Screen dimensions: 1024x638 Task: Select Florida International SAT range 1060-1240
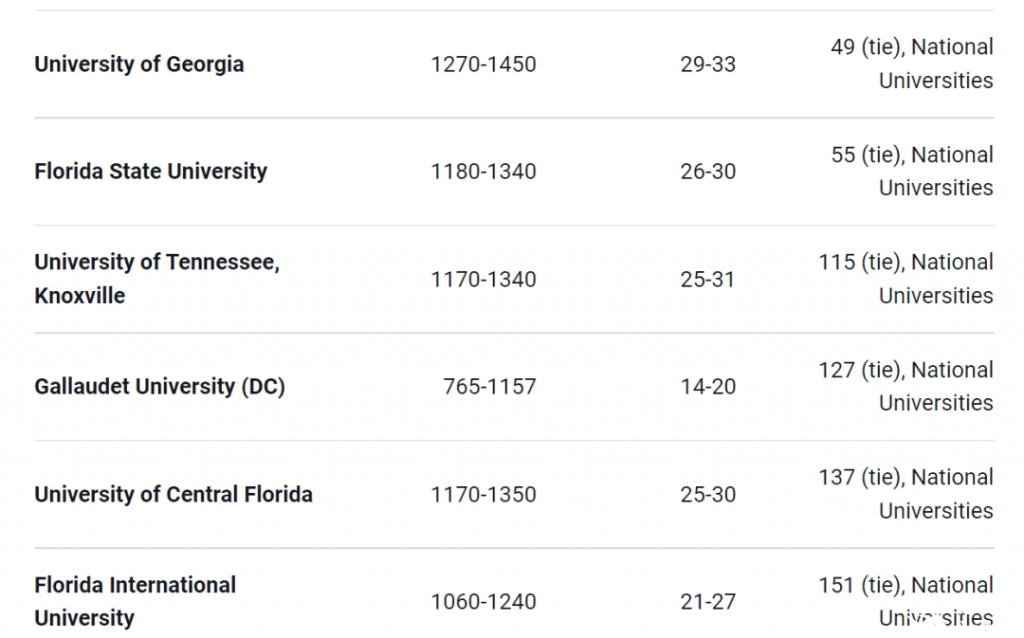coord(483,601)
